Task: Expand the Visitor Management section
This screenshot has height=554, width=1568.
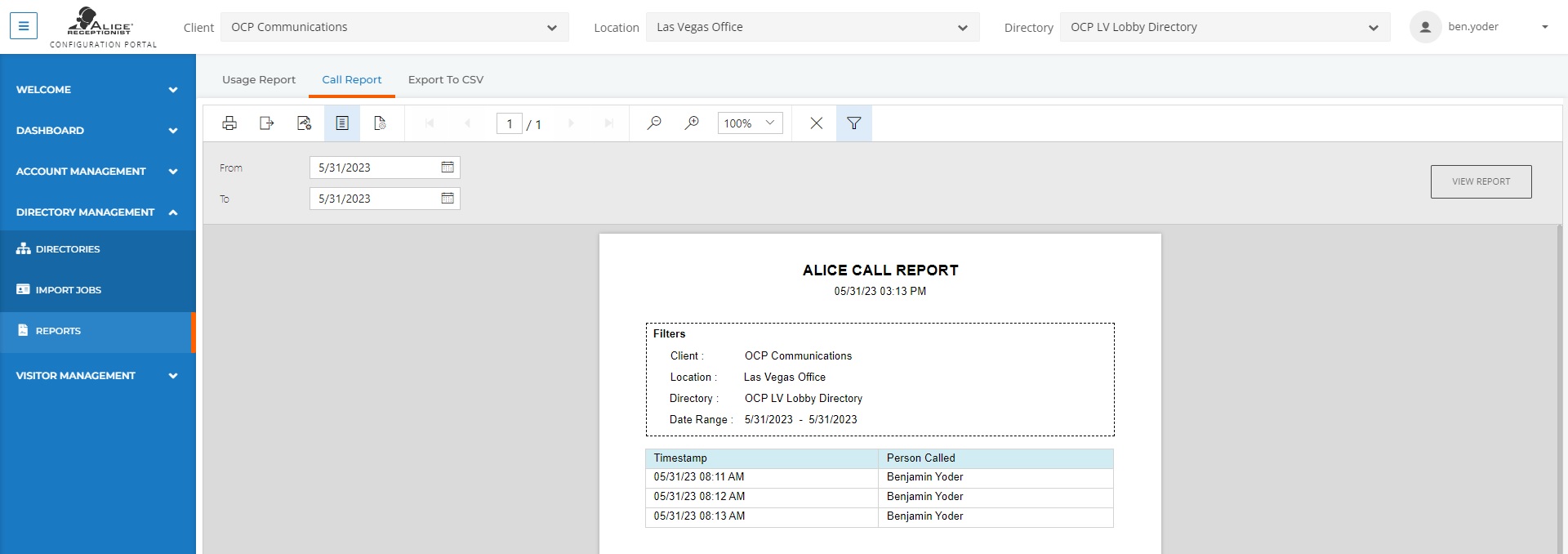Action: [x=98, y=375]
